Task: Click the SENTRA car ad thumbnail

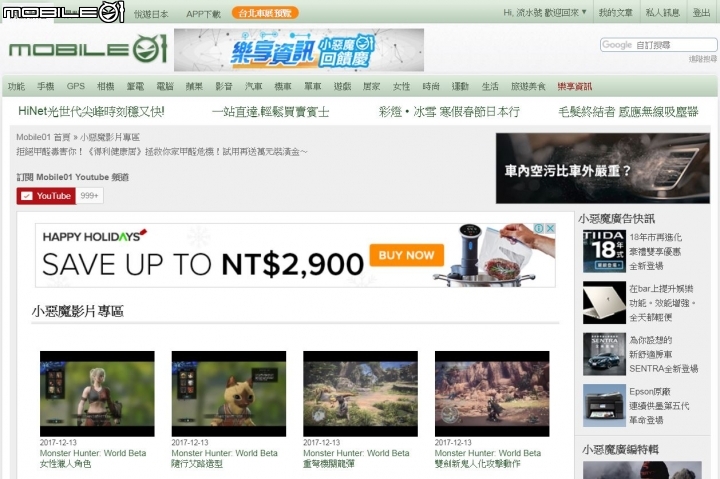Action: point(604,354)
